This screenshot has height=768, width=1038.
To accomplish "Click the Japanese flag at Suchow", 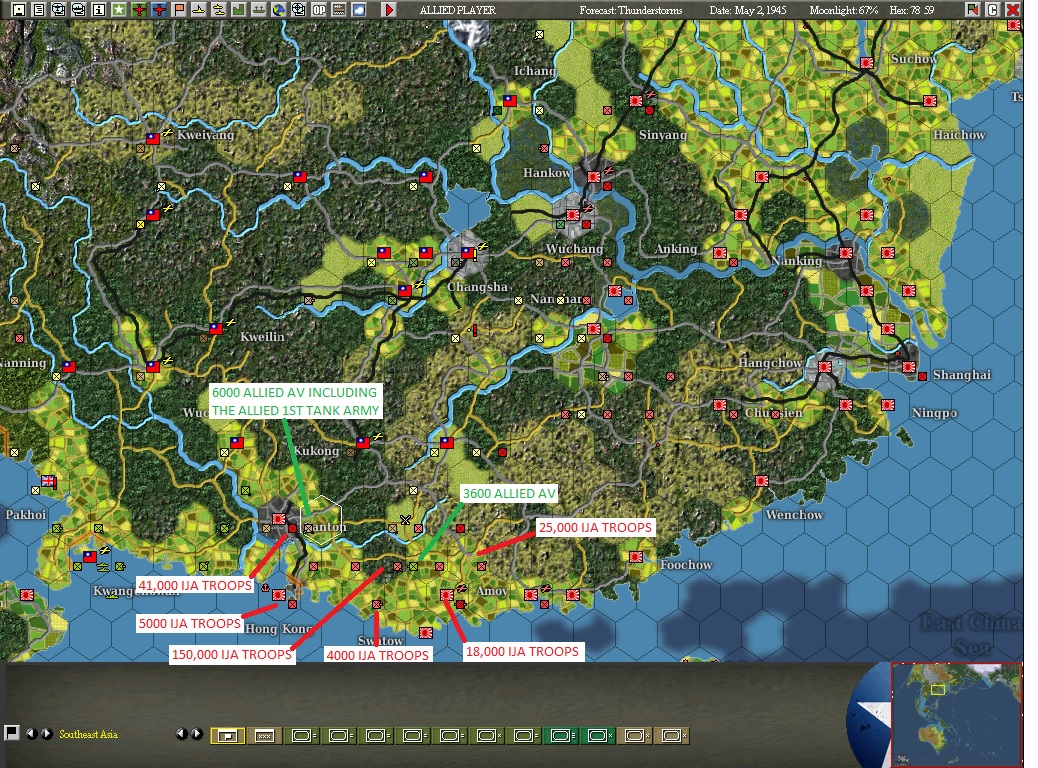I will [867, 62].
